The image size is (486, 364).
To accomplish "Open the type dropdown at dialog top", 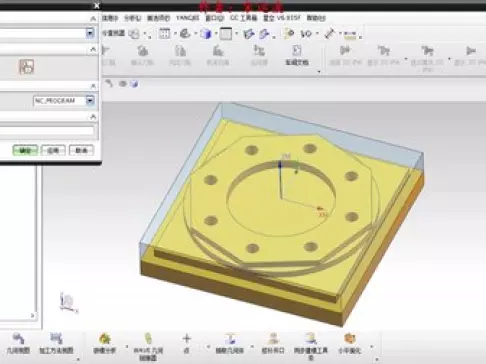I will [90, 33].
